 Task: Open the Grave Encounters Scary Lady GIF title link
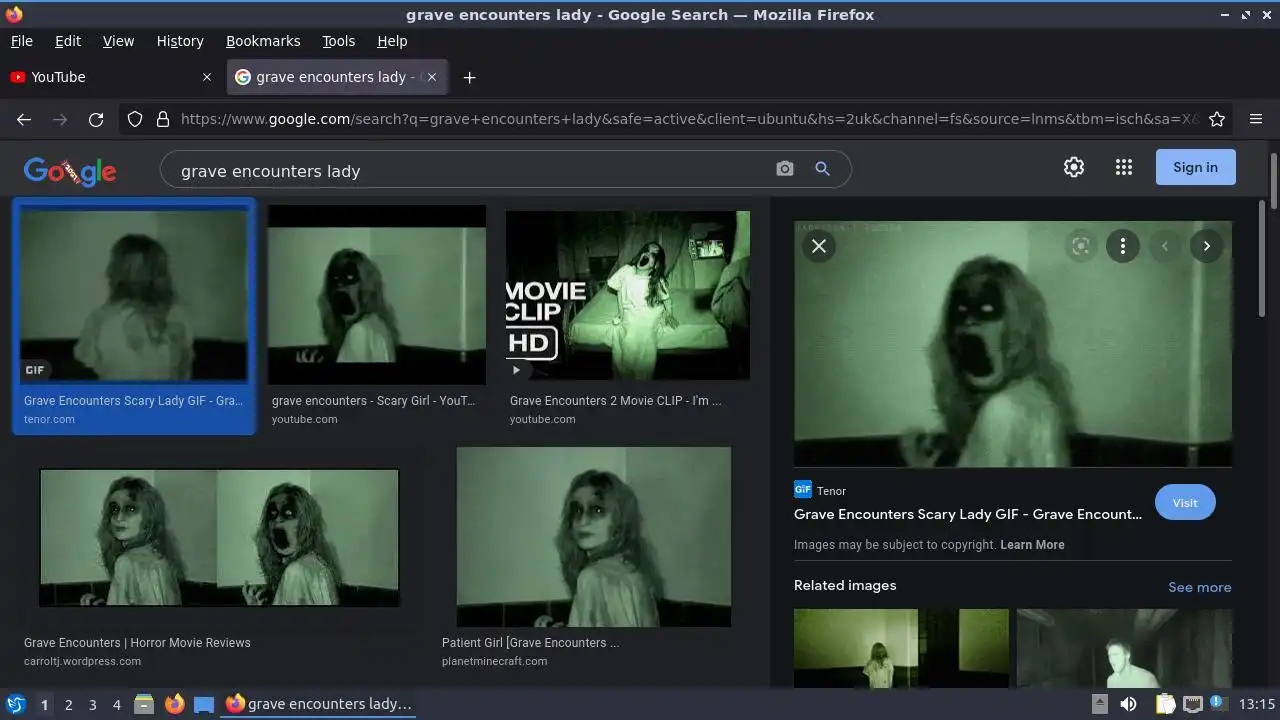point(968,514)
